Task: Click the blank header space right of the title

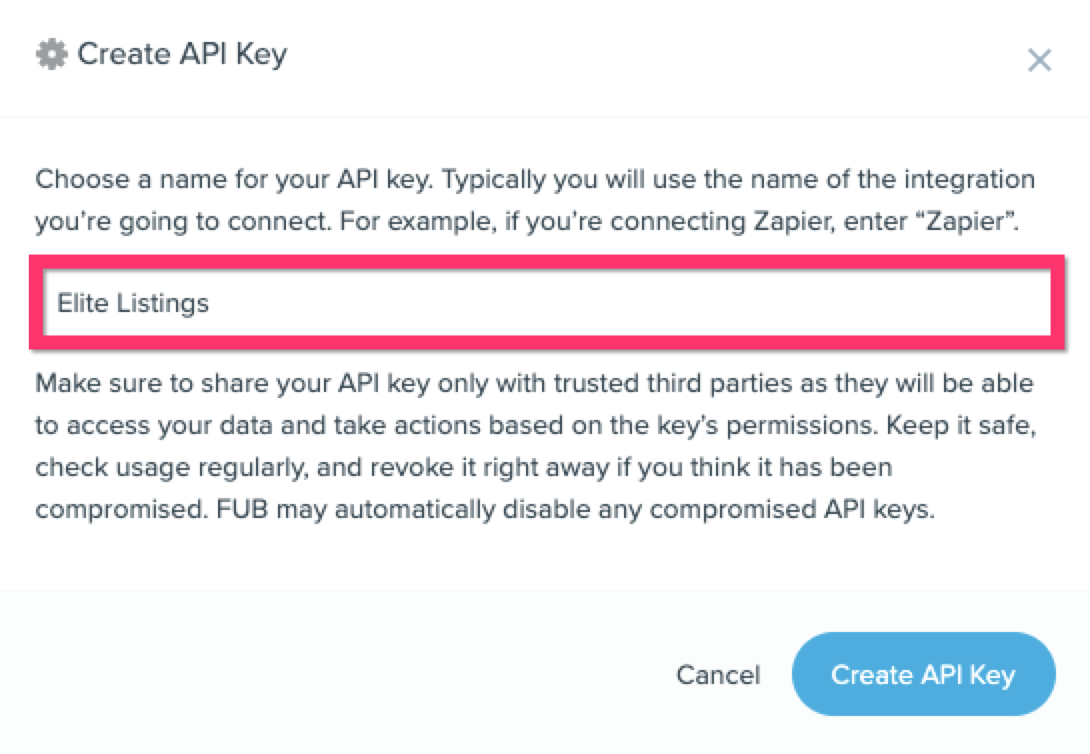Action: click(x=650, y=56)
